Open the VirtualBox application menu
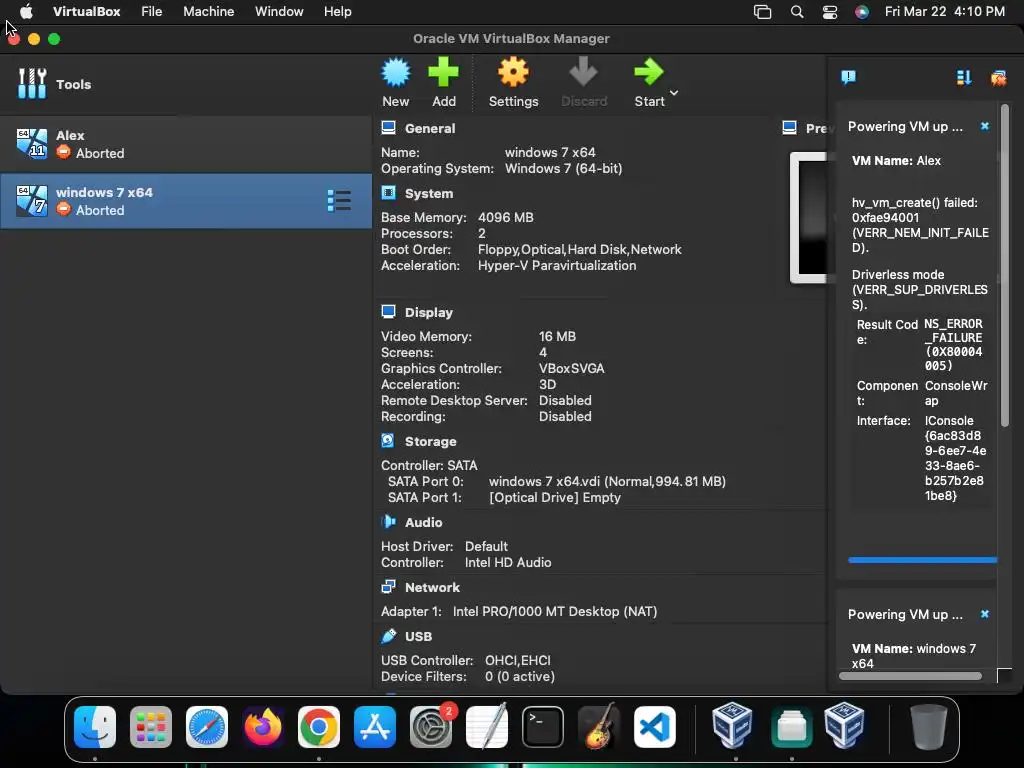The height and width of the screenshot is (768, 1024). pos(86,11)
